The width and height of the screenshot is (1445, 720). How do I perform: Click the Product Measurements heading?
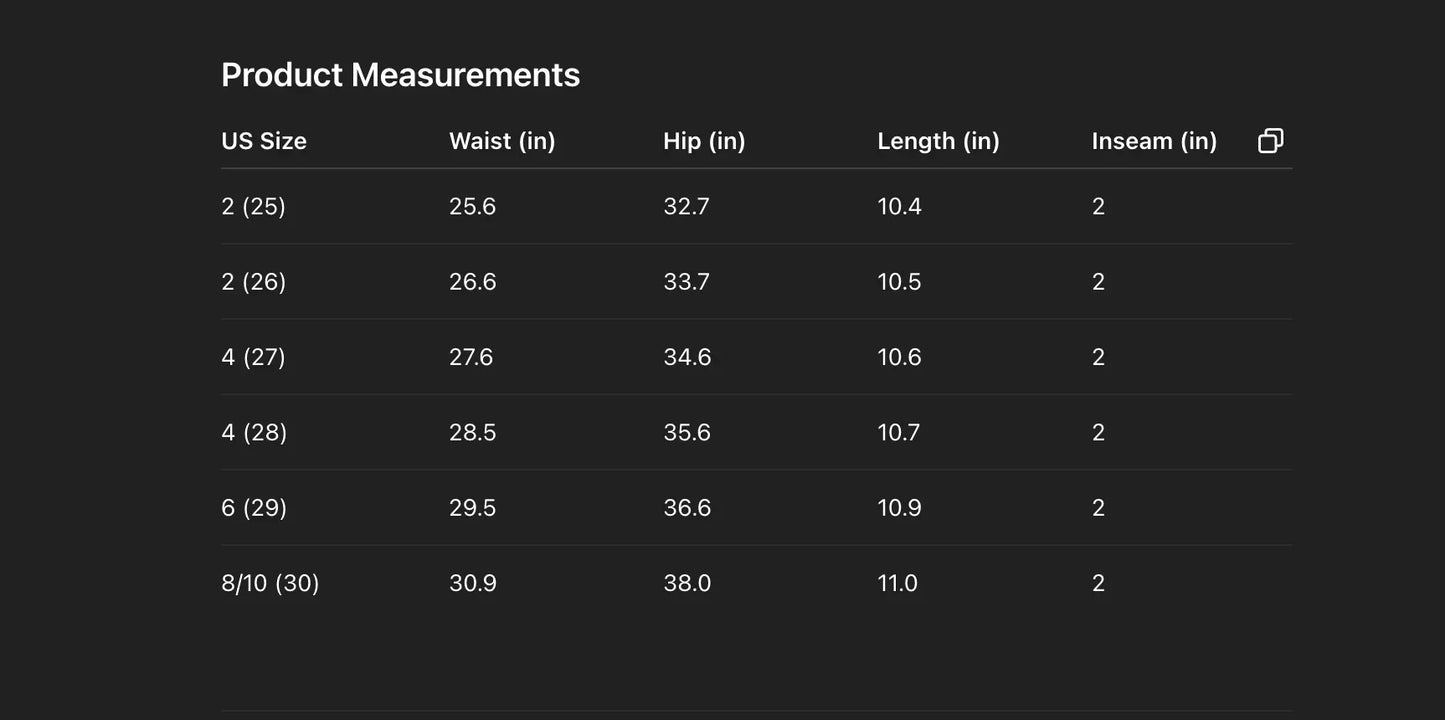[400, 75]
